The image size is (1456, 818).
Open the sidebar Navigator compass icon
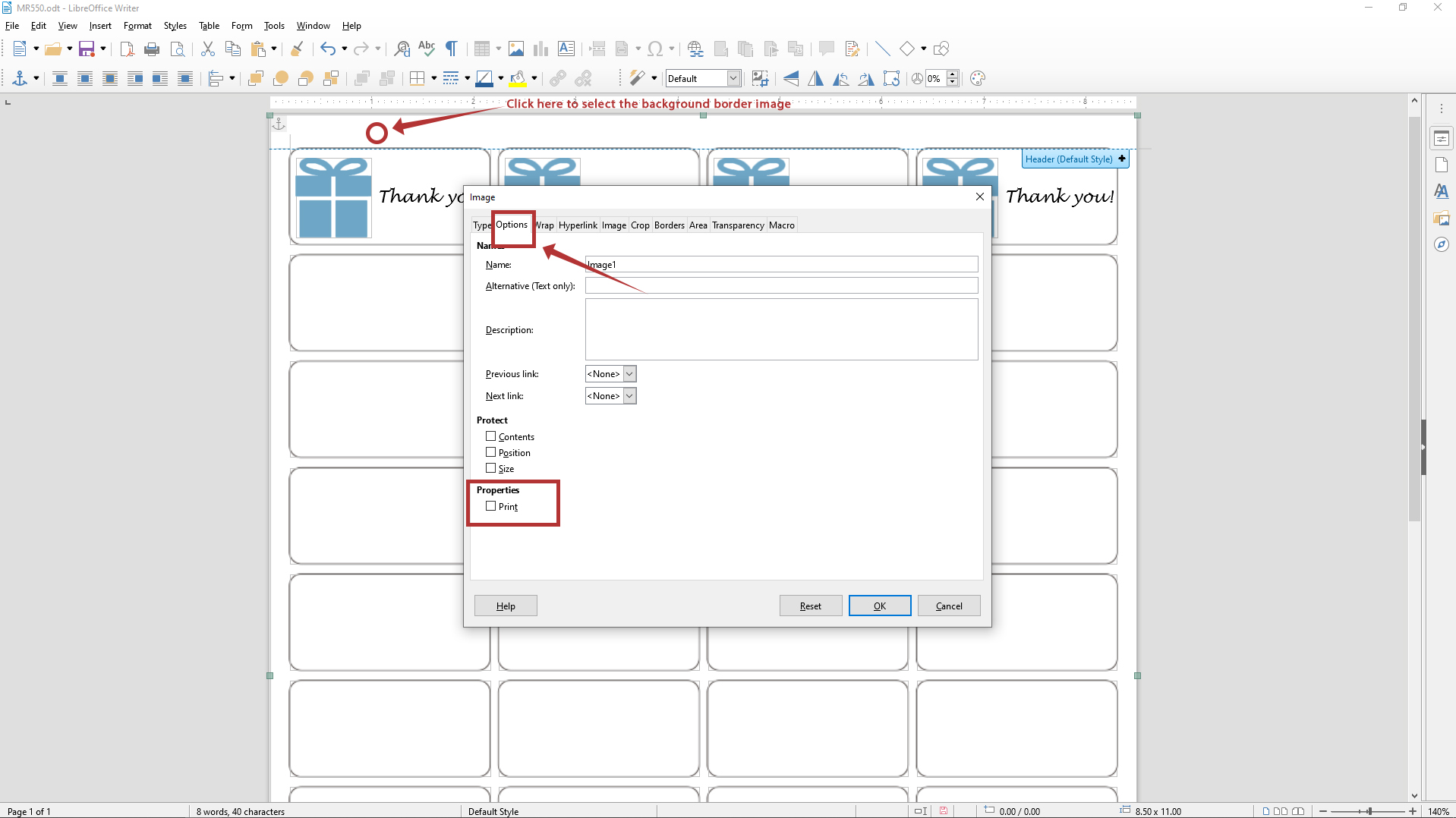(1441, 244)
